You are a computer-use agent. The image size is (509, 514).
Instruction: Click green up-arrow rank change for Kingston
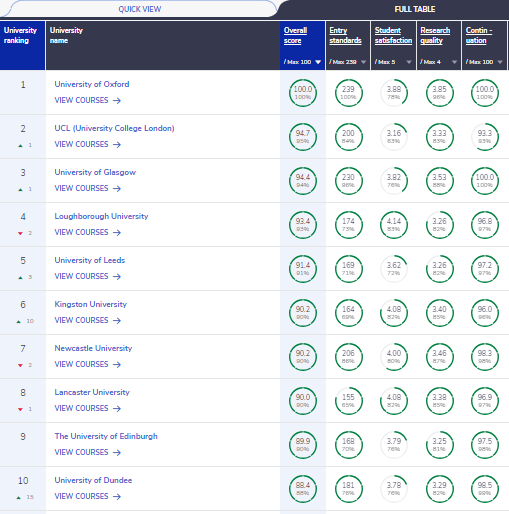pyautogui.click(x=19, y=322)
